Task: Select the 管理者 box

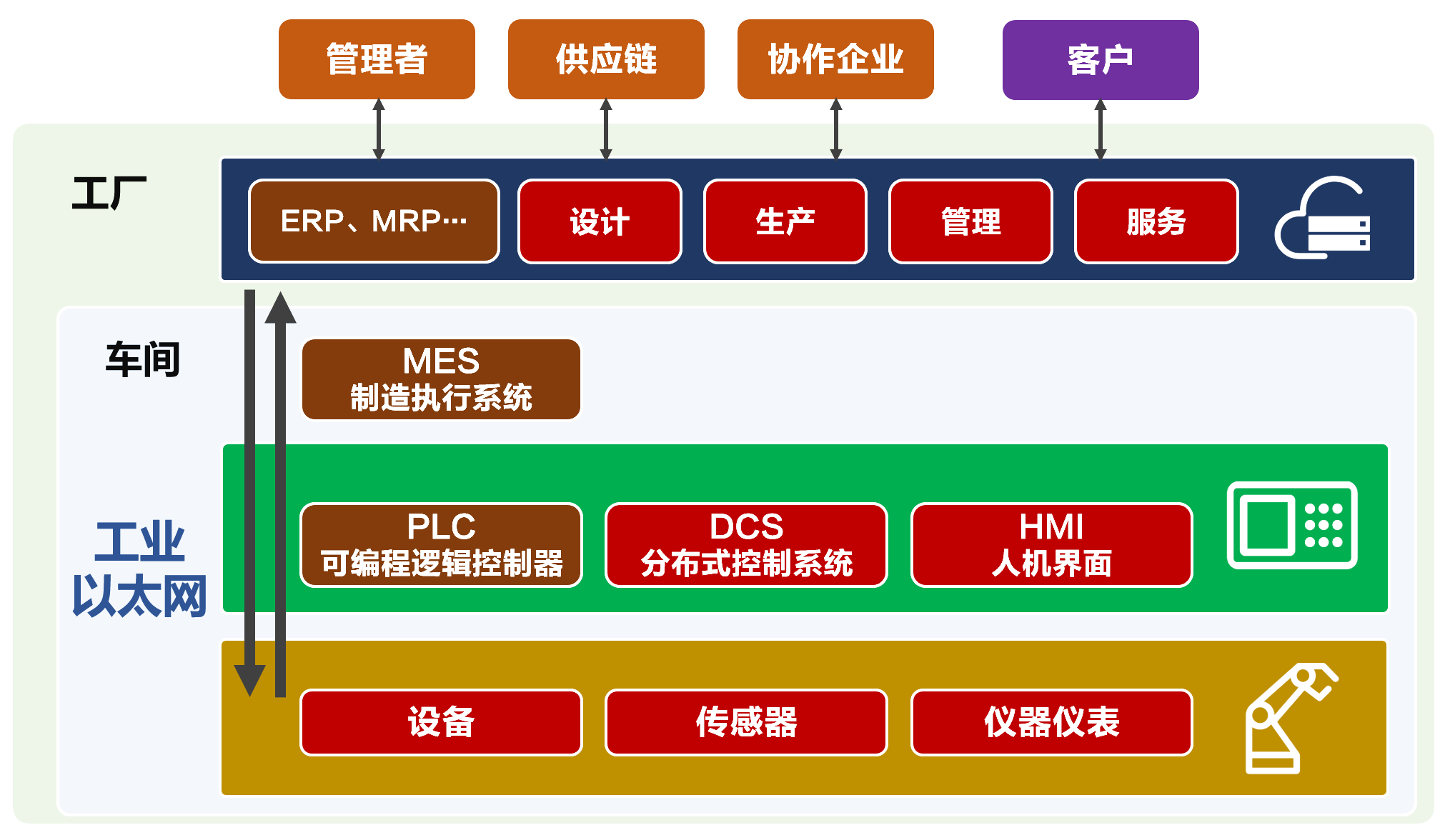Action: coord(377,59)
